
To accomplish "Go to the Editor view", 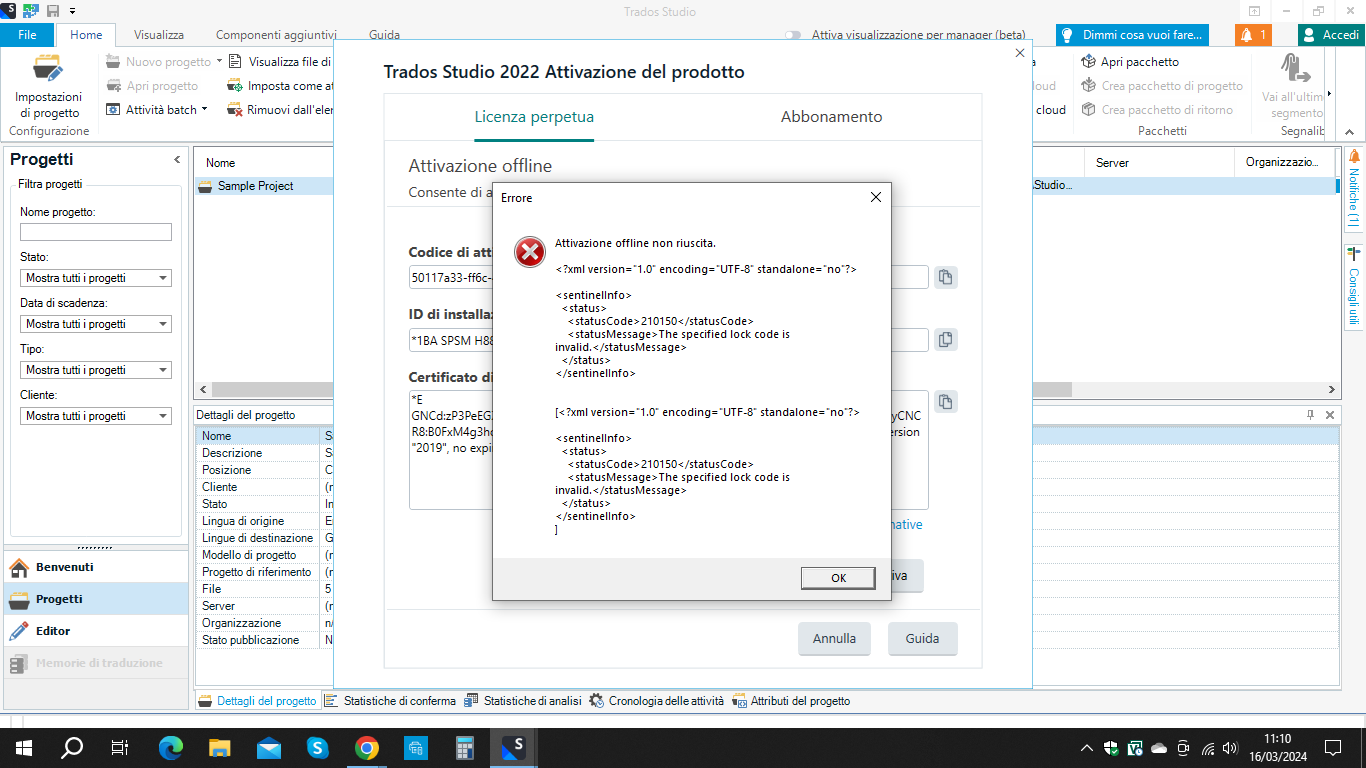I will [94, 631].
